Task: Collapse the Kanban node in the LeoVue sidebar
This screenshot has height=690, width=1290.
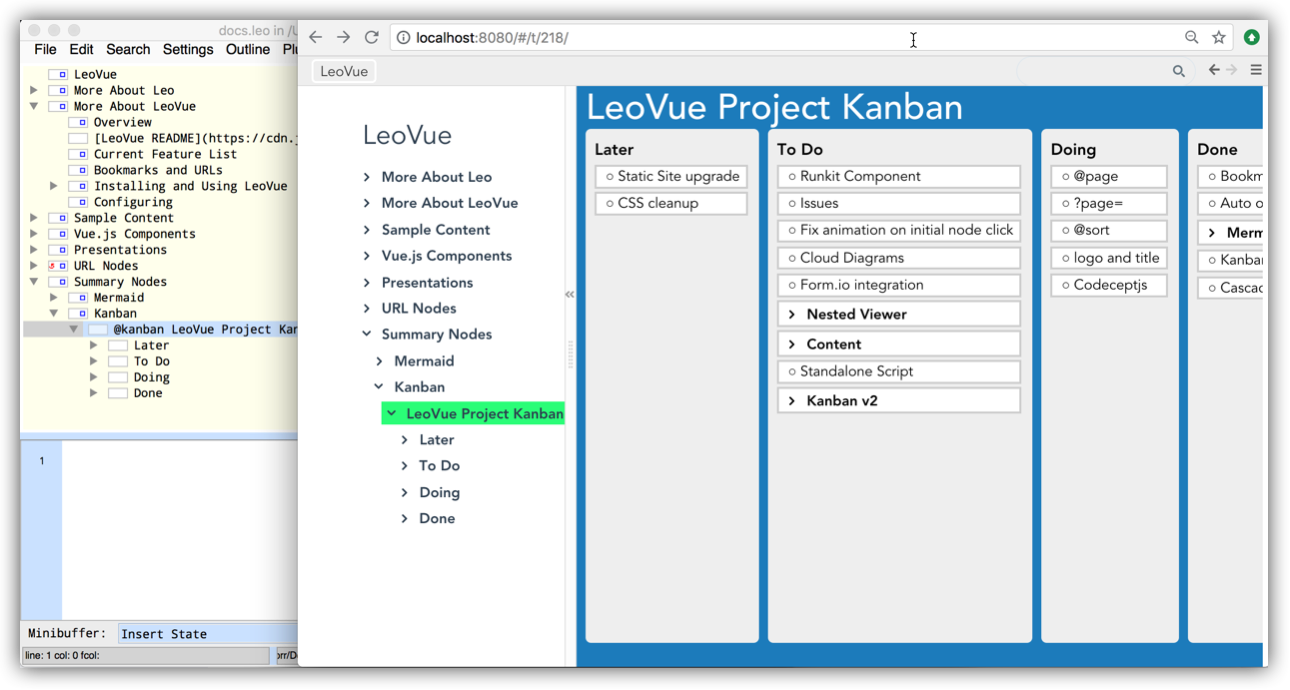Action: (379, 387)
